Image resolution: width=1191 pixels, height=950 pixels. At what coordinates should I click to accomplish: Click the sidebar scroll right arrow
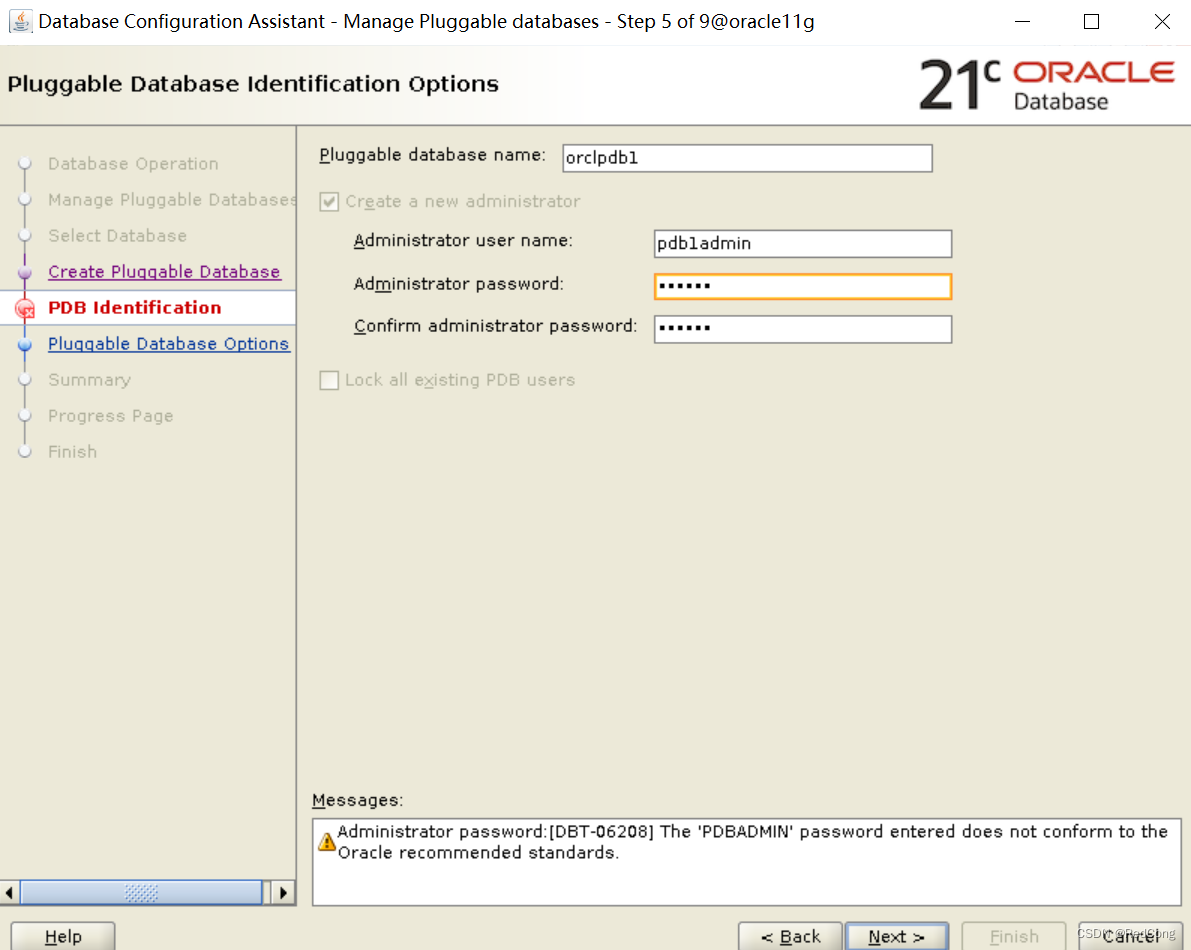pyautogui.click(x=283, y=892)
